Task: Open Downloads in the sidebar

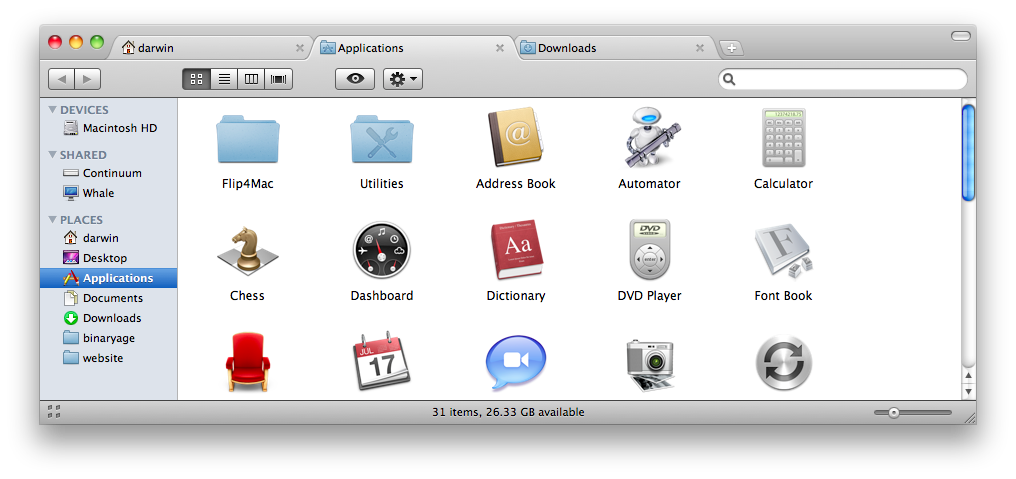Action: 108,318
